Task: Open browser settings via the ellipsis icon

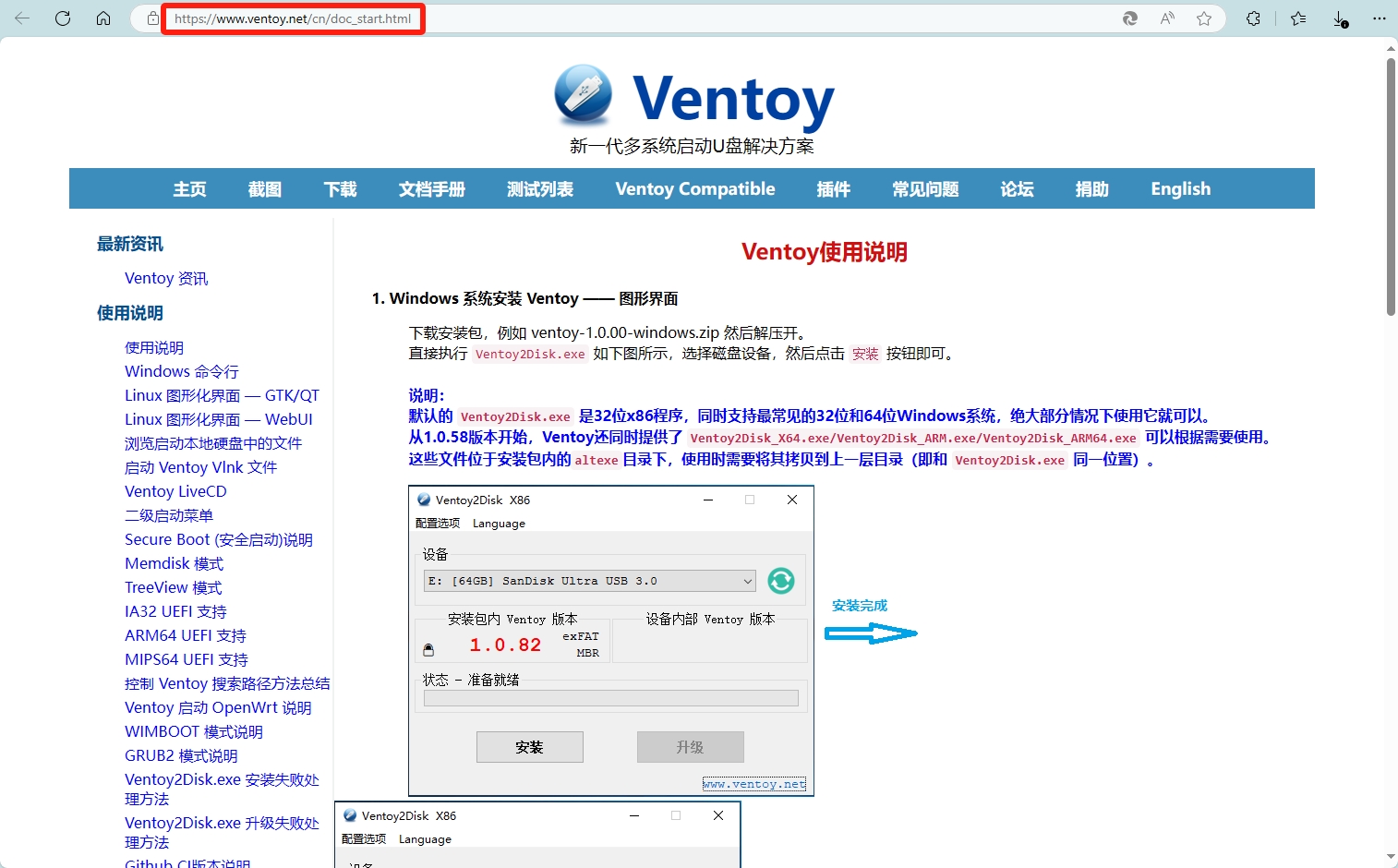Action: pos(1380,18)
